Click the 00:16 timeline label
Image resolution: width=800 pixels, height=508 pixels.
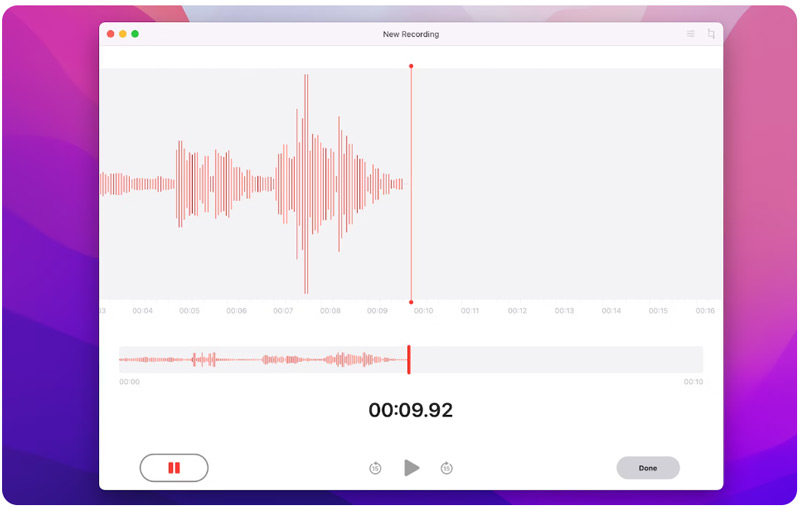[x=705, y=311]
